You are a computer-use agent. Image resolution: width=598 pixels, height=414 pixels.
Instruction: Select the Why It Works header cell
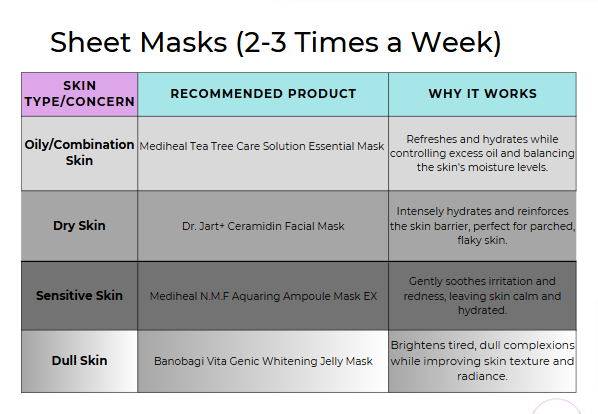482,94
